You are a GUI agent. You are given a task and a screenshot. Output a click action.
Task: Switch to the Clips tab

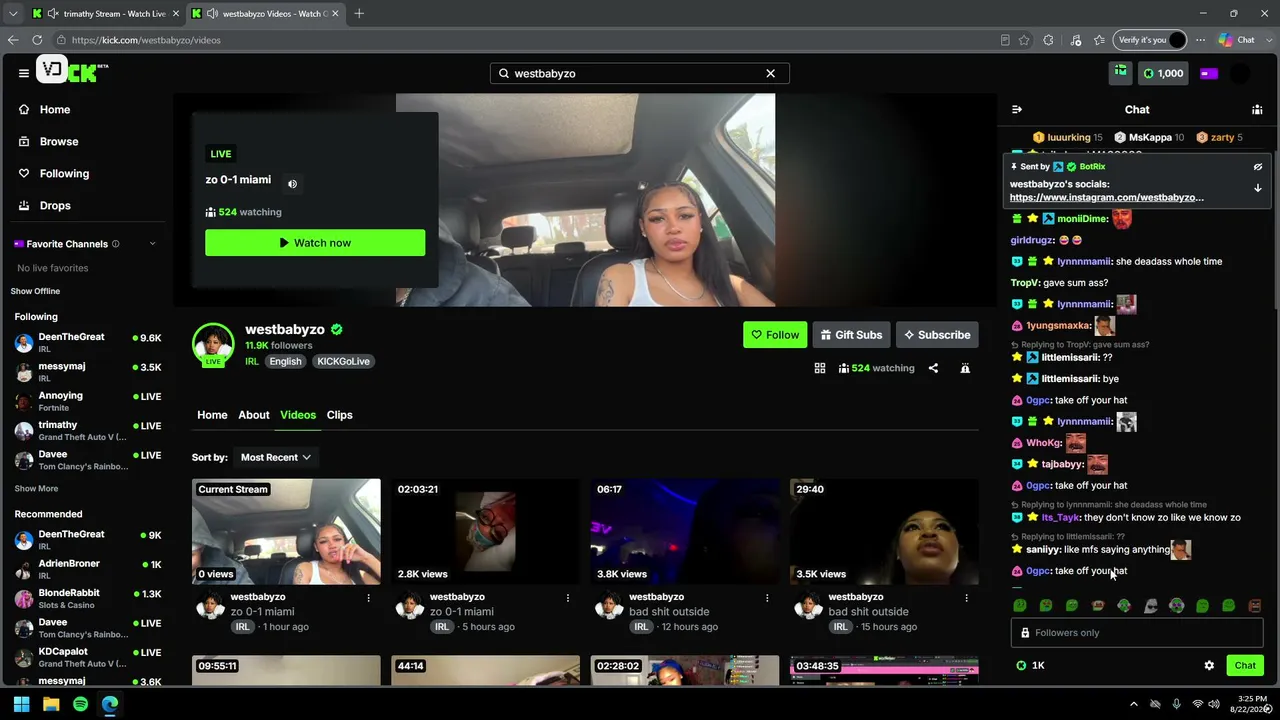pyautogui.click(x=339, y=415)
